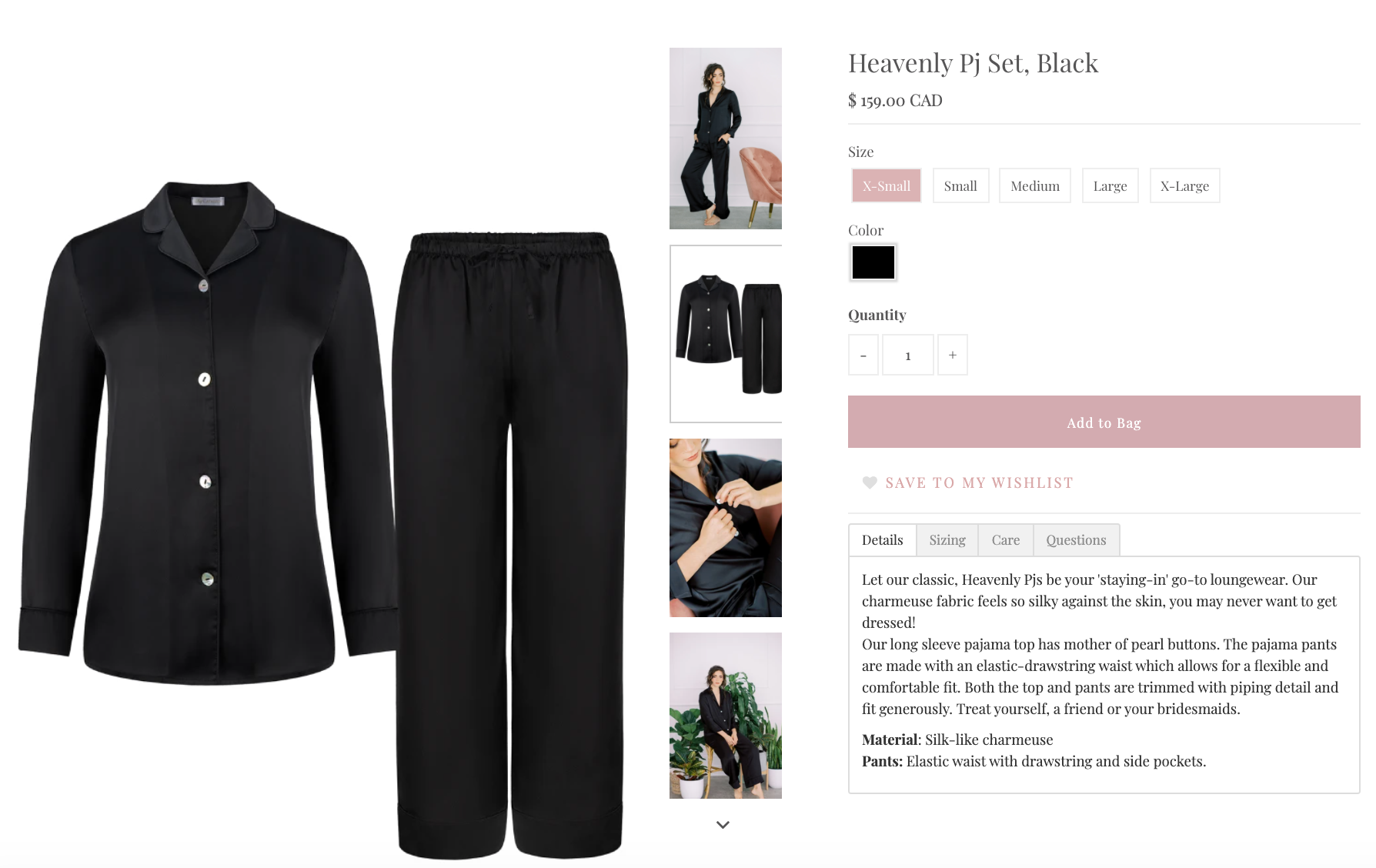Screen dimensions: 1376x868
Task: Choose the Medium size option
Action: coord(1035,185)
